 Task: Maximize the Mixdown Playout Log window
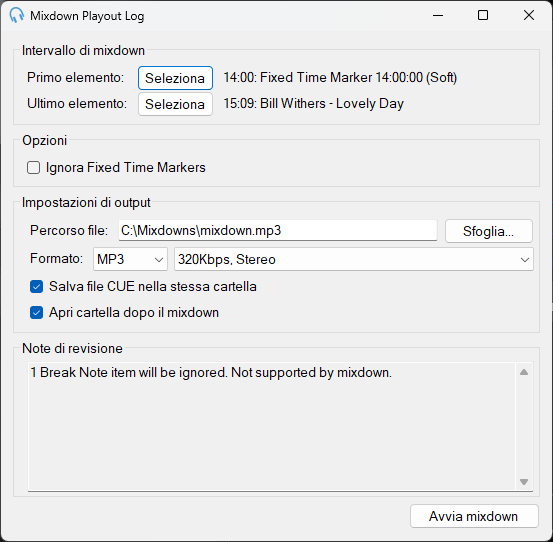[x=483, y=16]
